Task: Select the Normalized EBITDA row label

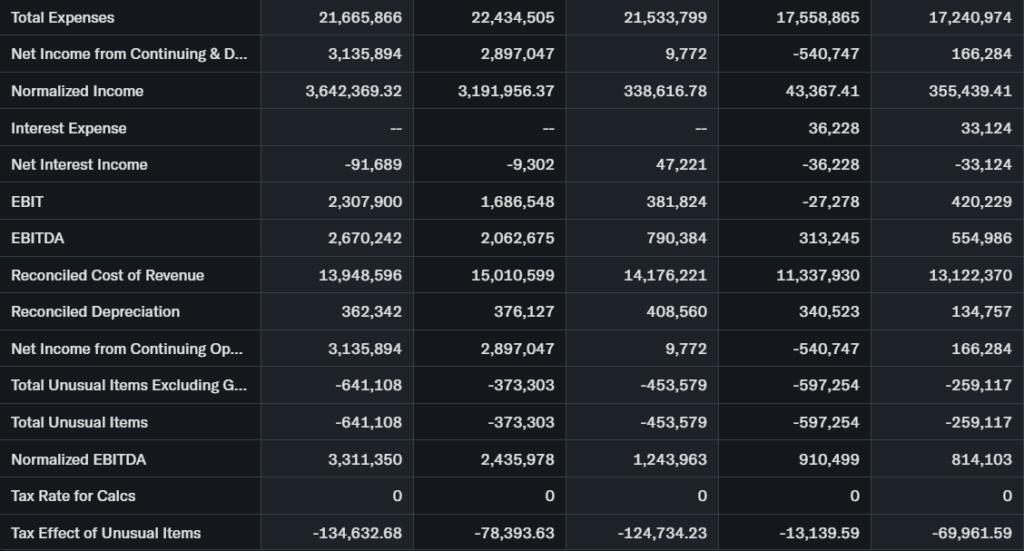Action: 78,459
